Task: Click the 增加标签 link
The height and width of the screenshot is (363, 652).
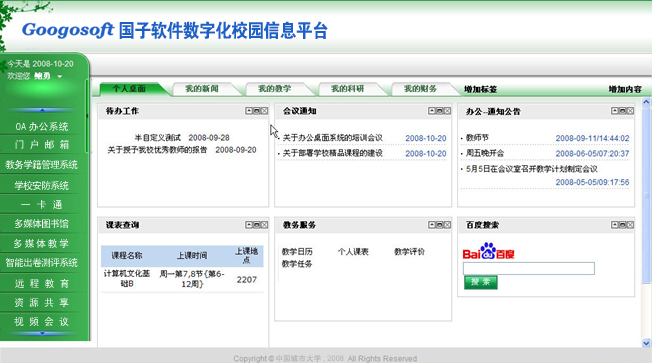Action: 480,89
